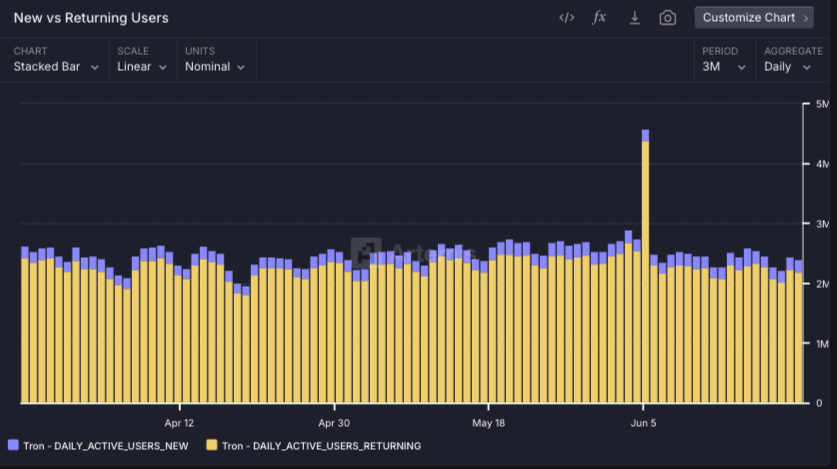The height and width of the screenshot is (469, 837).
Task: Click the arrow inside Customize Chart
Action: point(806,18)
